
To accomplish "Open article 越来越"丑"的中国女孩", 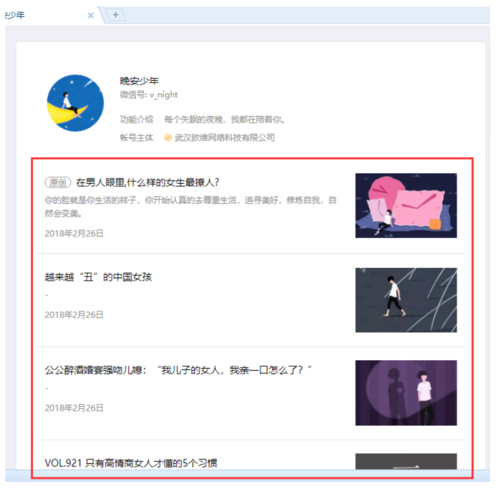I will tap(98, 277).
